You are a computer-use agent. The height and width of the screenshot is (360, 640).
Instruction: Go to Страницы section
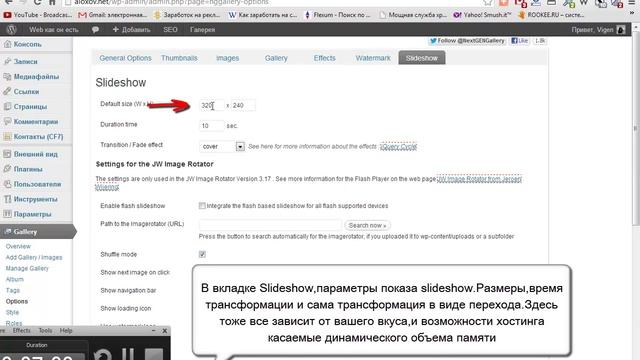(x=30, y=107)
